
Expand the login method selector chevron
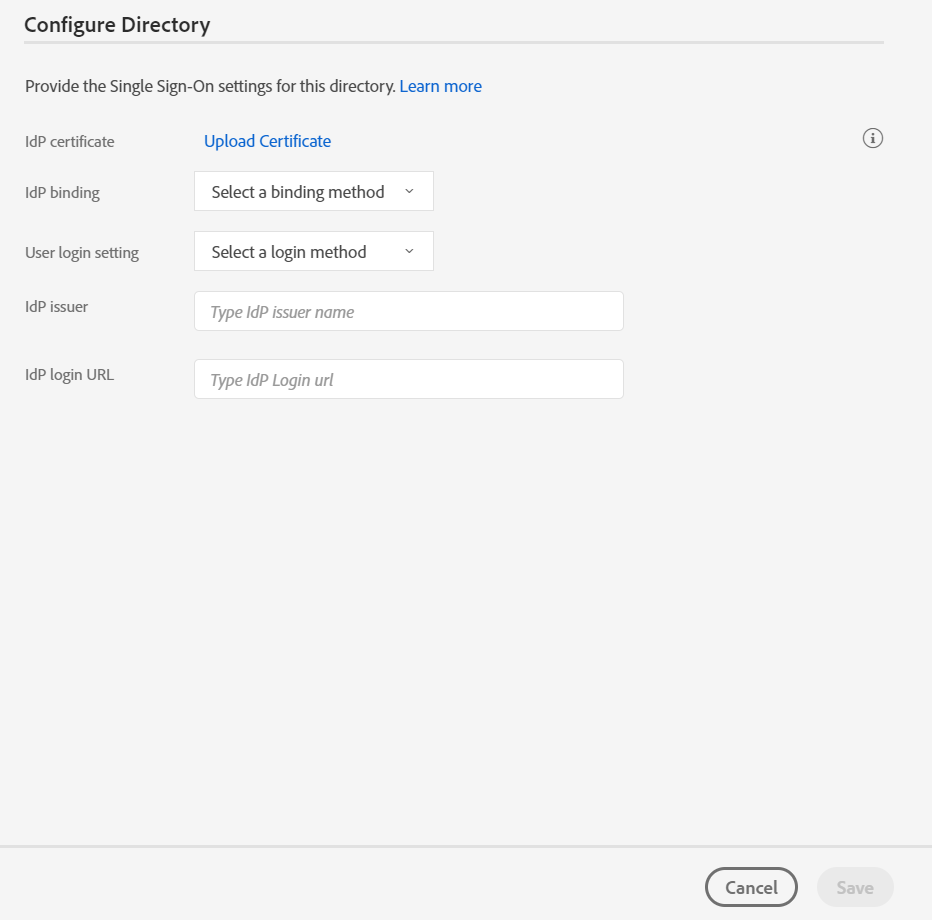point(408,251)
